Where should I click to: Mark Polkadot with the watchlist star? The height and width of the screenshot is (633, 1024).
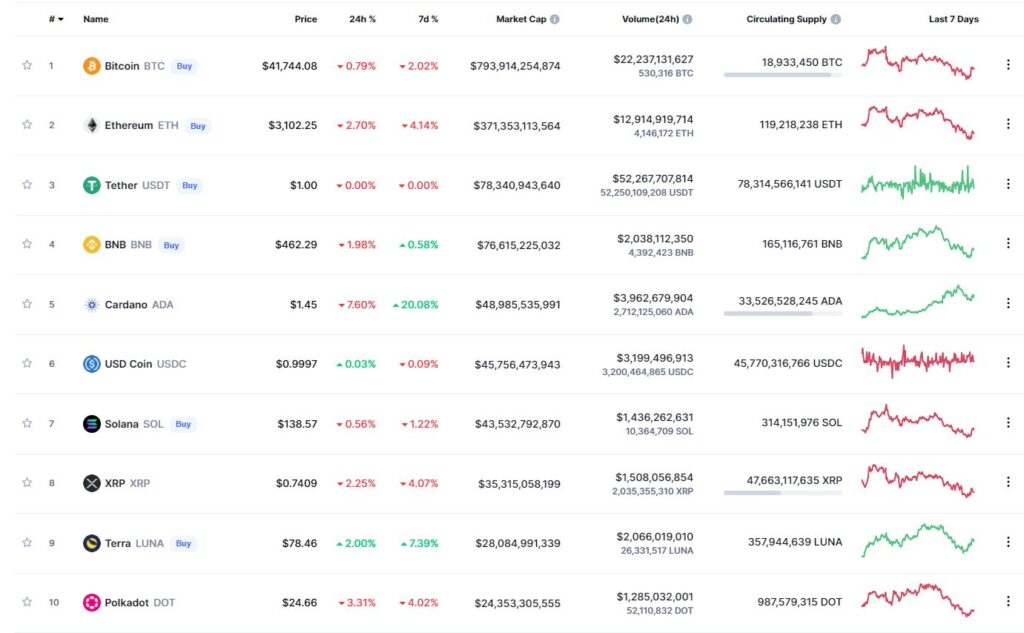[x=27, y=602]
